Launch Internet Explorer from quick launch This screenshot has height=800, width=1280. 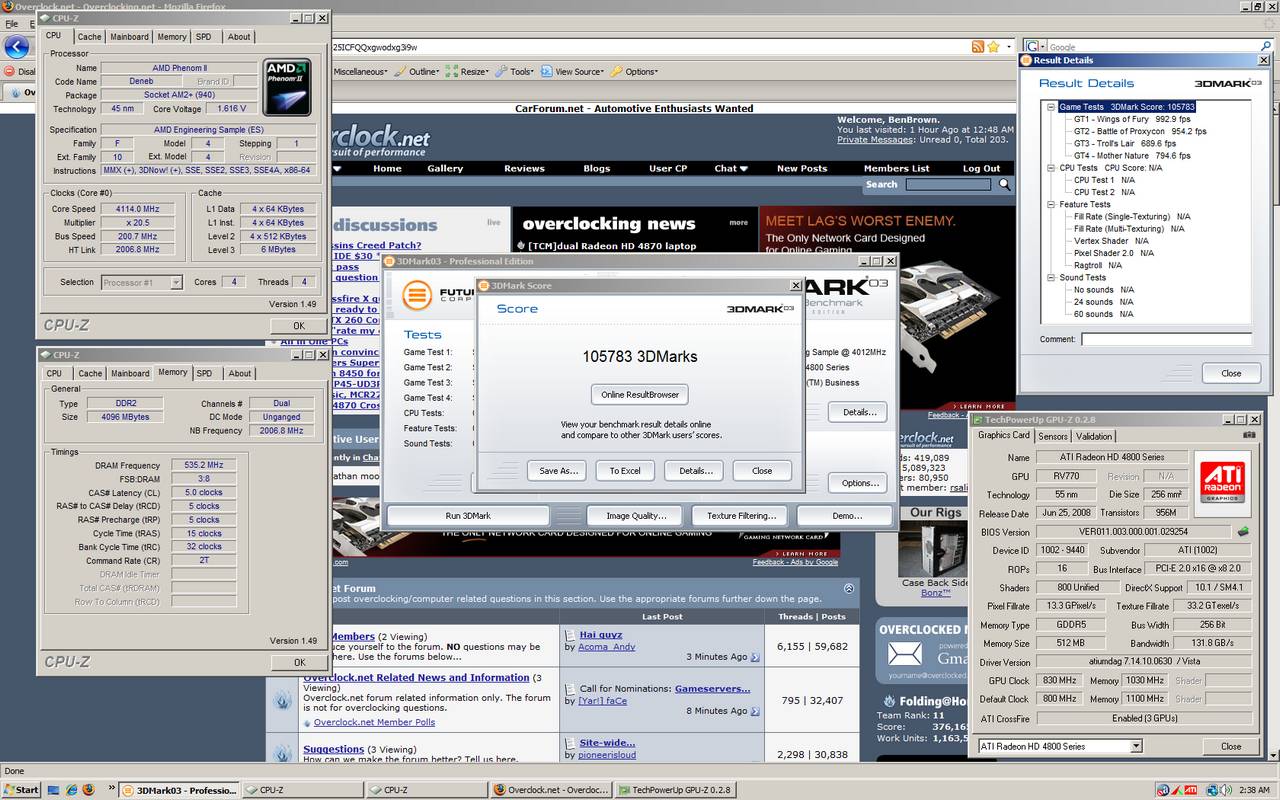[70, 790]
